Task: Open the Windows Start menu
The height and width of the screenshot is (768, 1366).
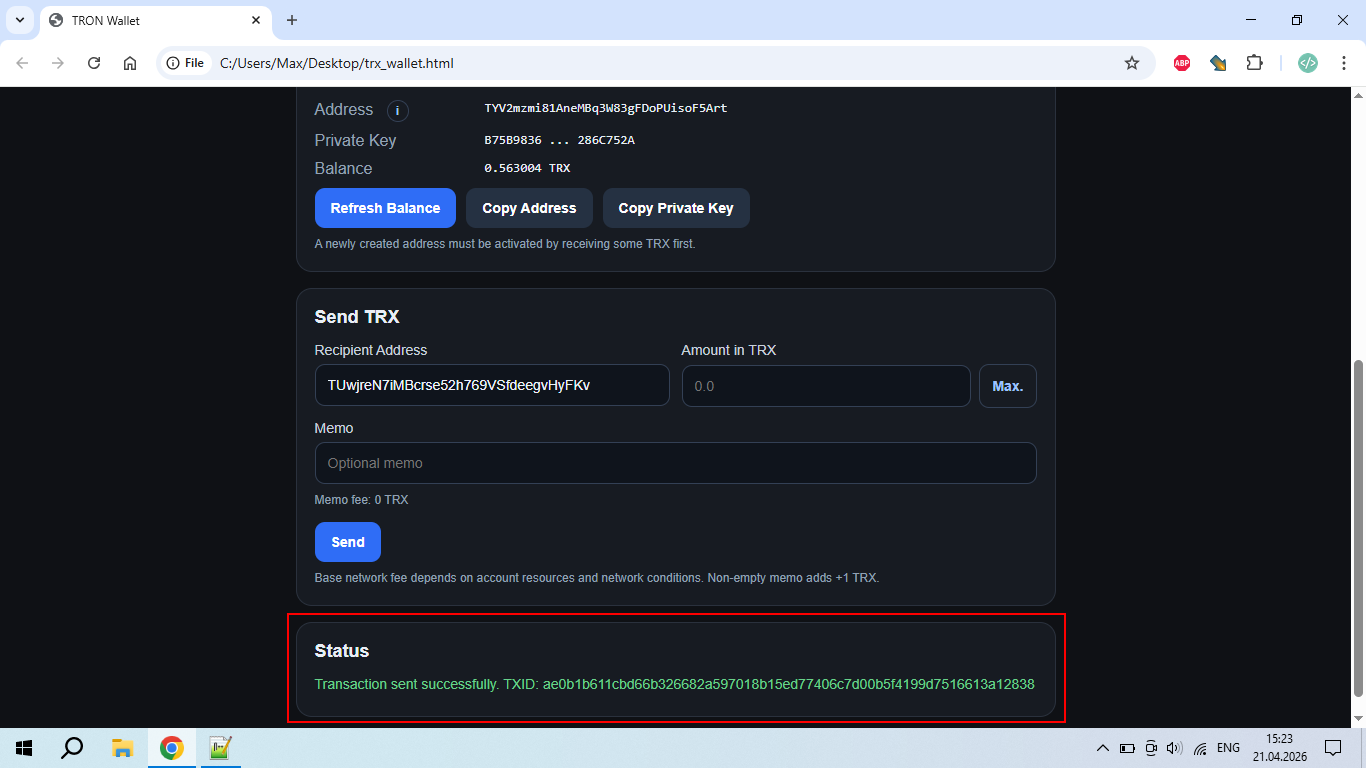Action: [24, 748]
